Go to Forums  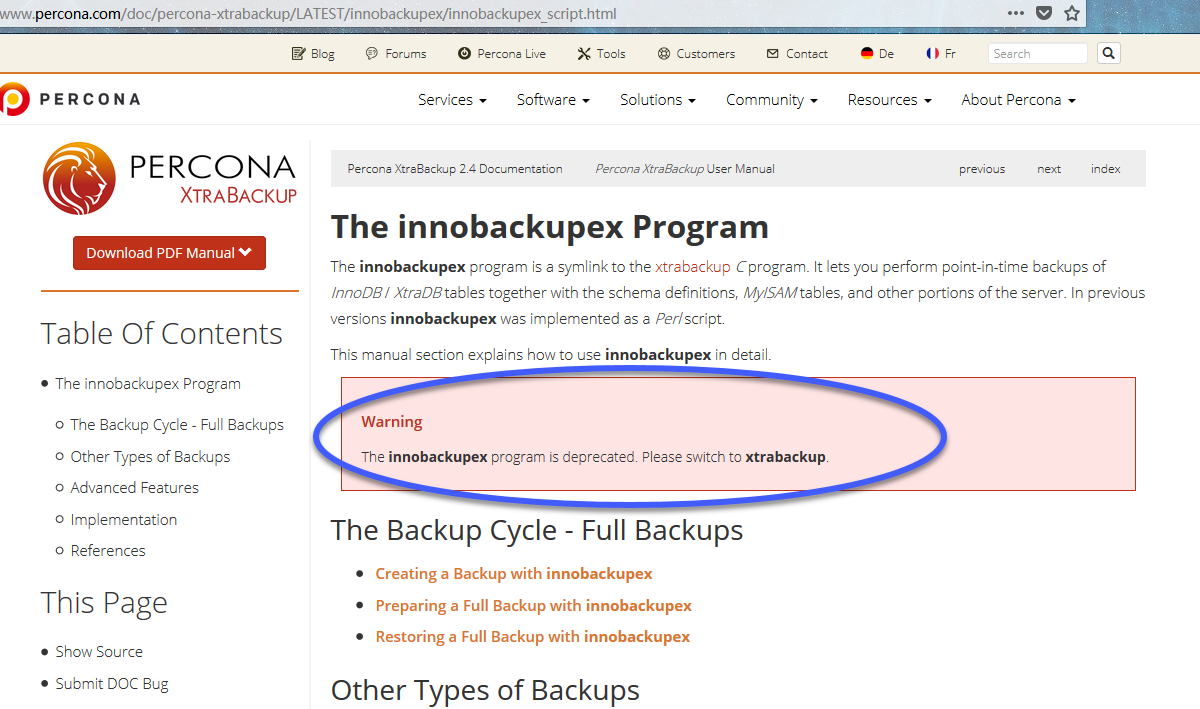pyautogui.click(x=396, y=54)
